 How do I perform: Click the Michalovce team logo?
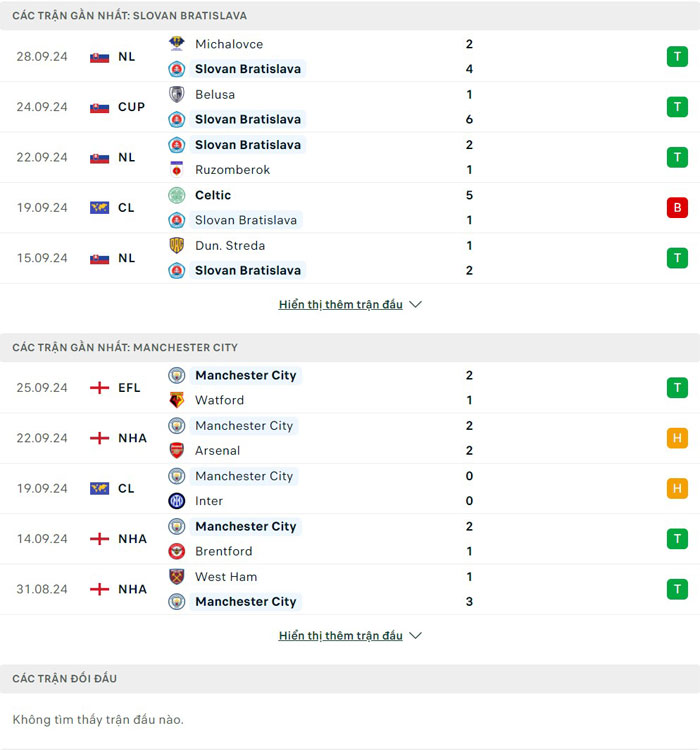177,44
